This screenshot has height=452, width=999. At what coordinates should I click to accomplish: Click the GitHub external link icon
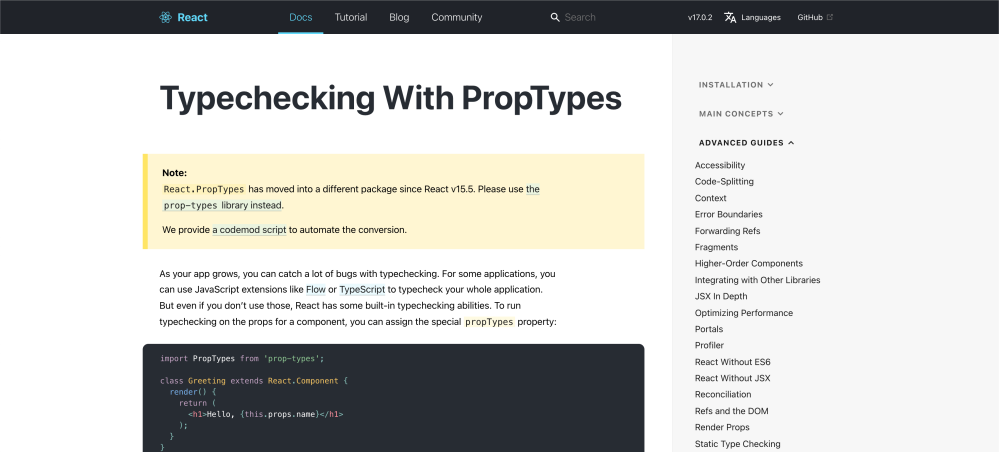830,17
